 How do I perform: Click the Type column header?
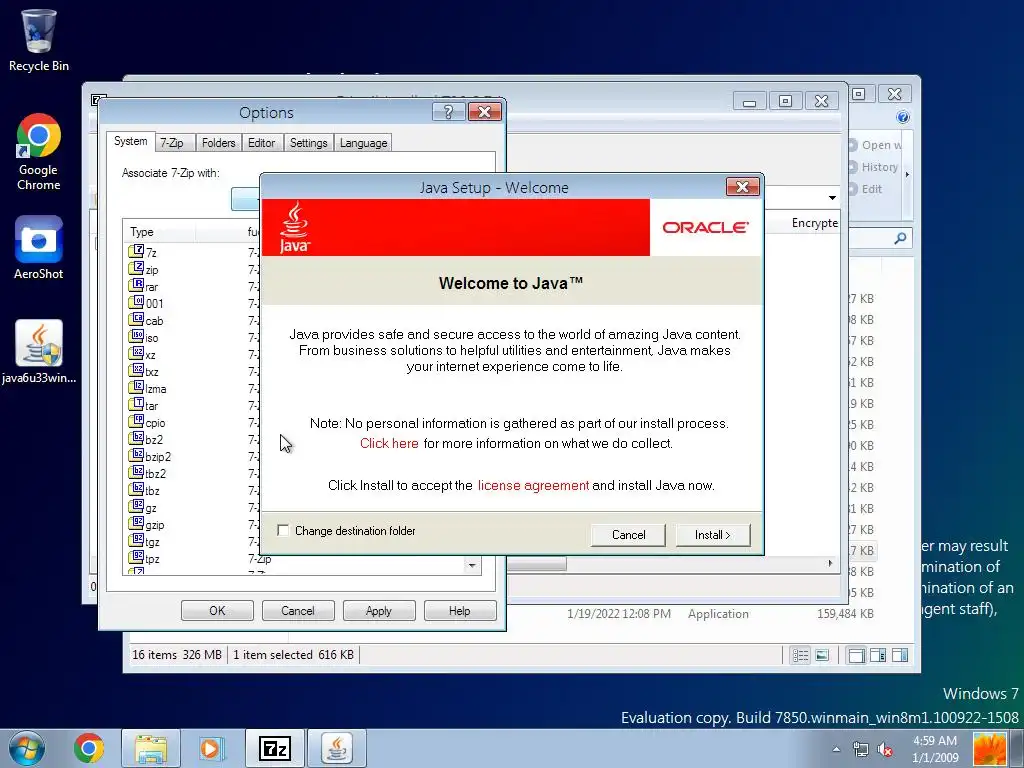(159, 232)
